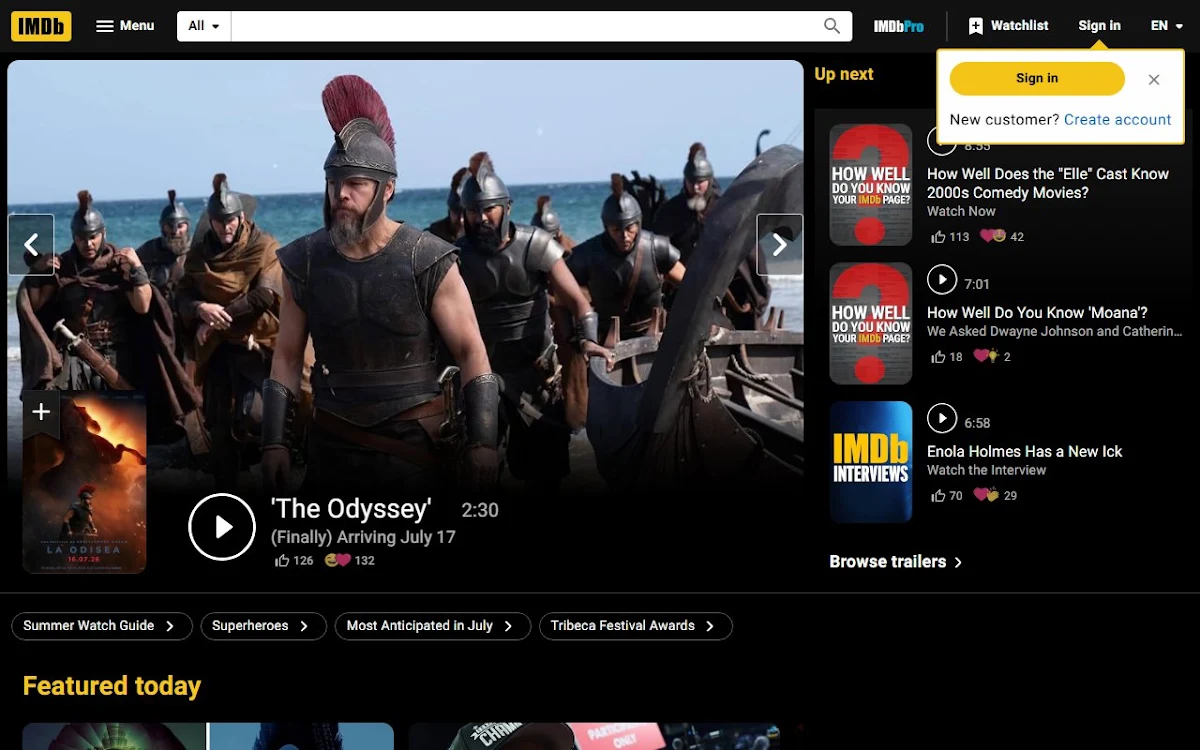Click Sign in in the header
This screenshot has width=1200, height=750.
click(1099, 26)
